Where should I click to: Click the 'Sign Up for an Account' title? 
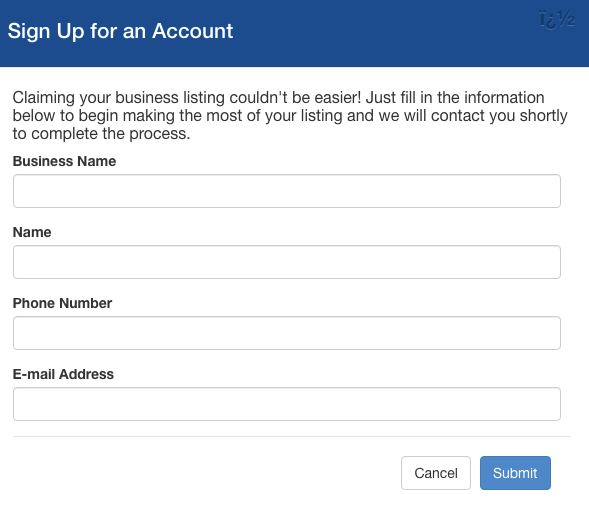click(120, 31)
